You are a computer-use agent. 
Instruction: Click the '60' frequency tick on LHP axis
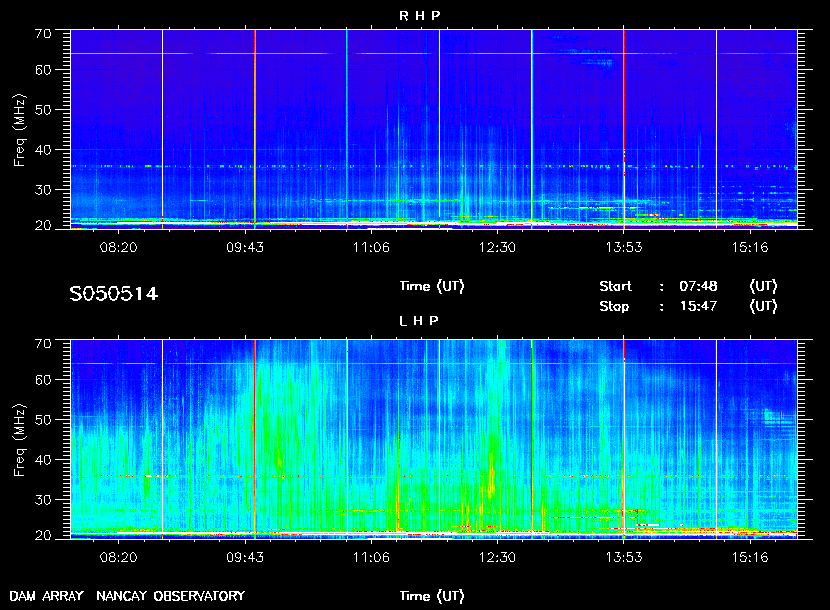click(x=43, y=380)
